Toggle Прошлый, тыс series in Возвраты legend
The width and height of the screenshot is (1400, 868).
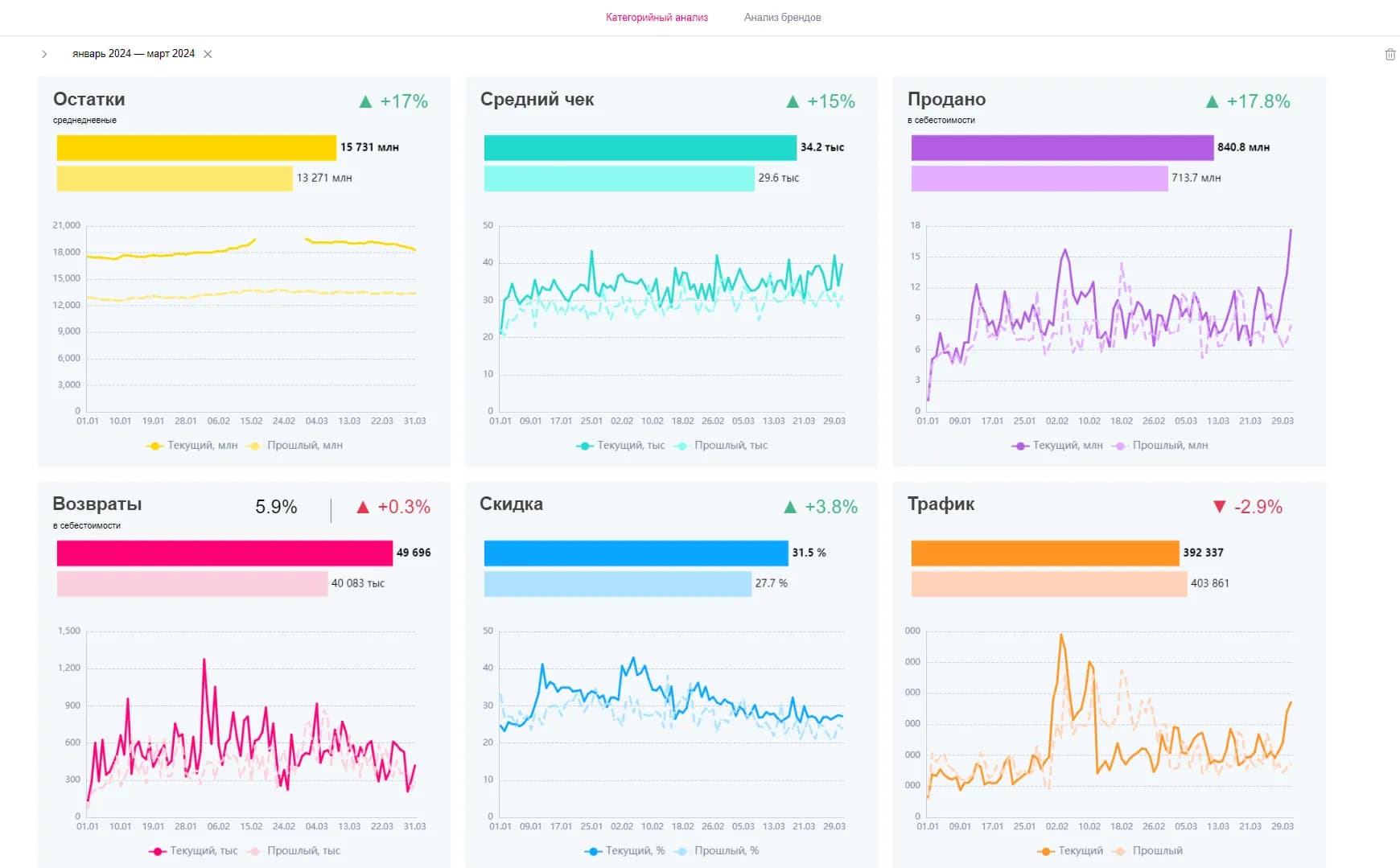(x=294, y=851)
